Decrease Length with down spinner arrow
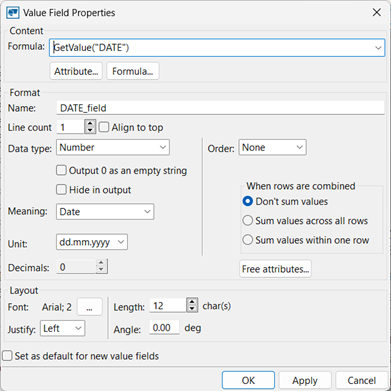Viewport: 391px width, 392px height. tap(192, 308)
